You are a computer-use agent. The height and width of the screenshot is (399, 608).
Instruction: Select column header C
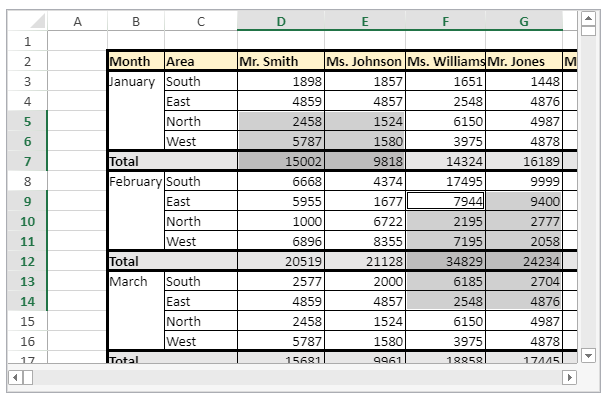[201, 21]
